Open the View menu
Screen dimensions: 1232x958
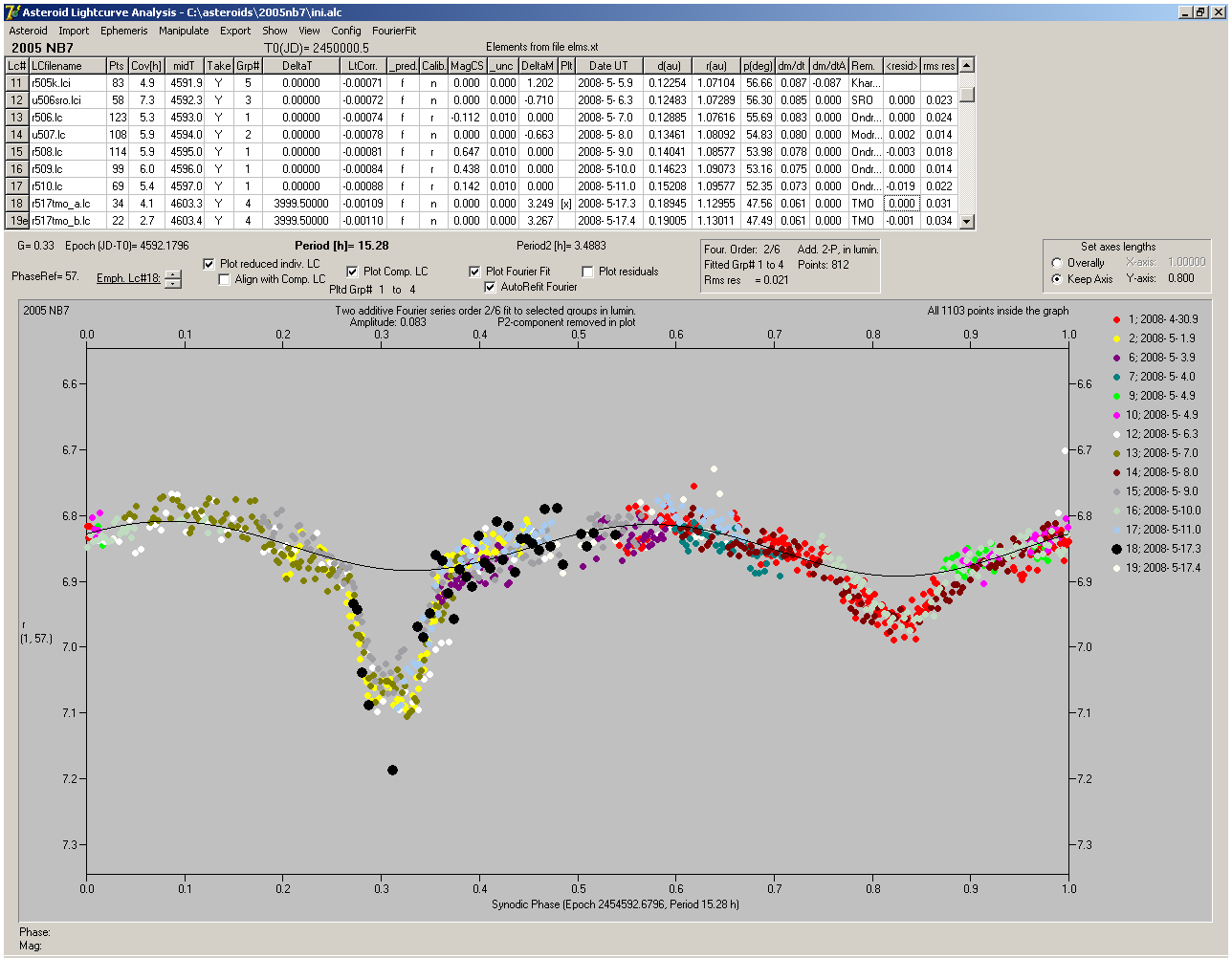coord(309,31)
